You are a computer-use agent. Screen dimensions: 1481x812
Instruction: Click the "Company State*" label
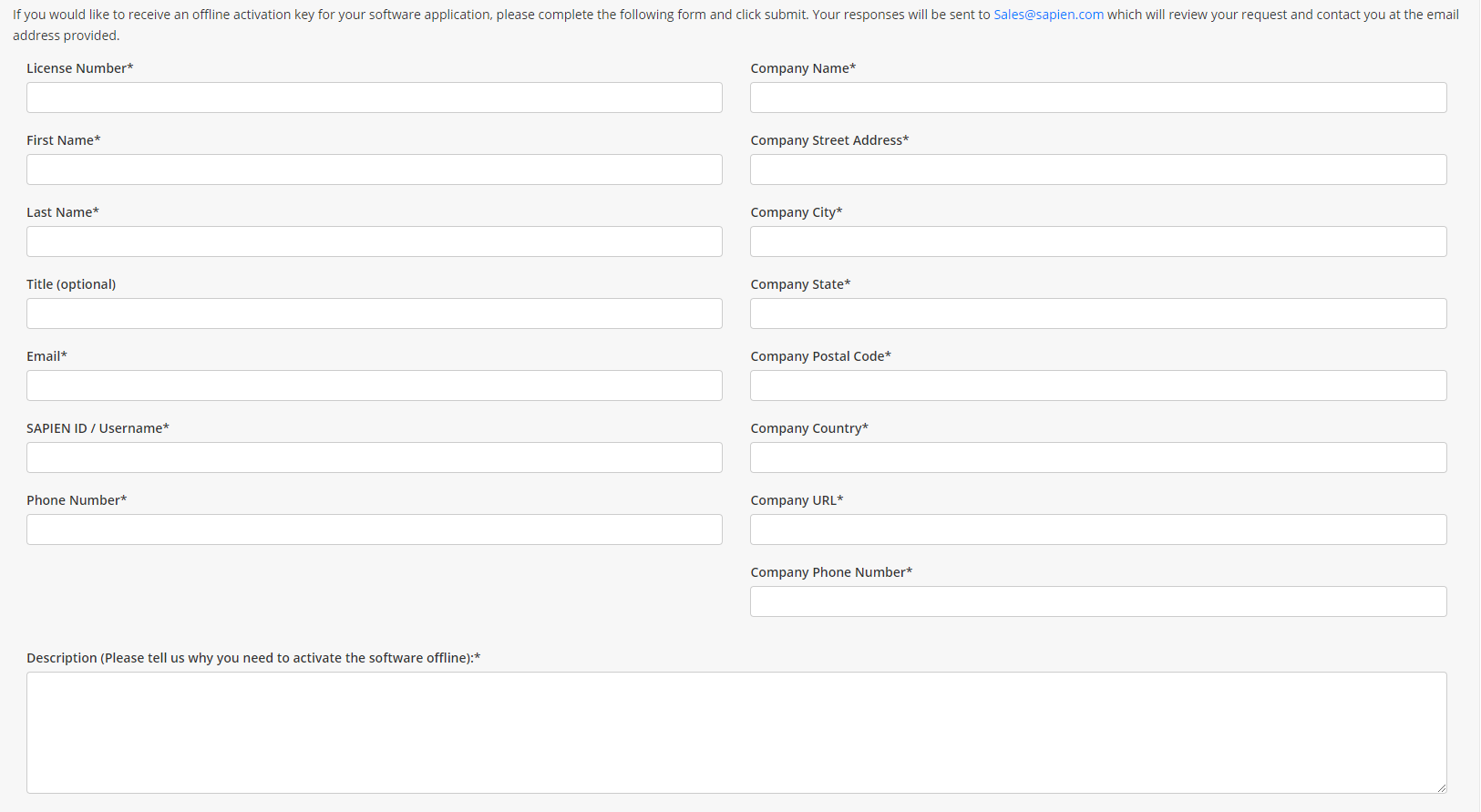point(800,284)
